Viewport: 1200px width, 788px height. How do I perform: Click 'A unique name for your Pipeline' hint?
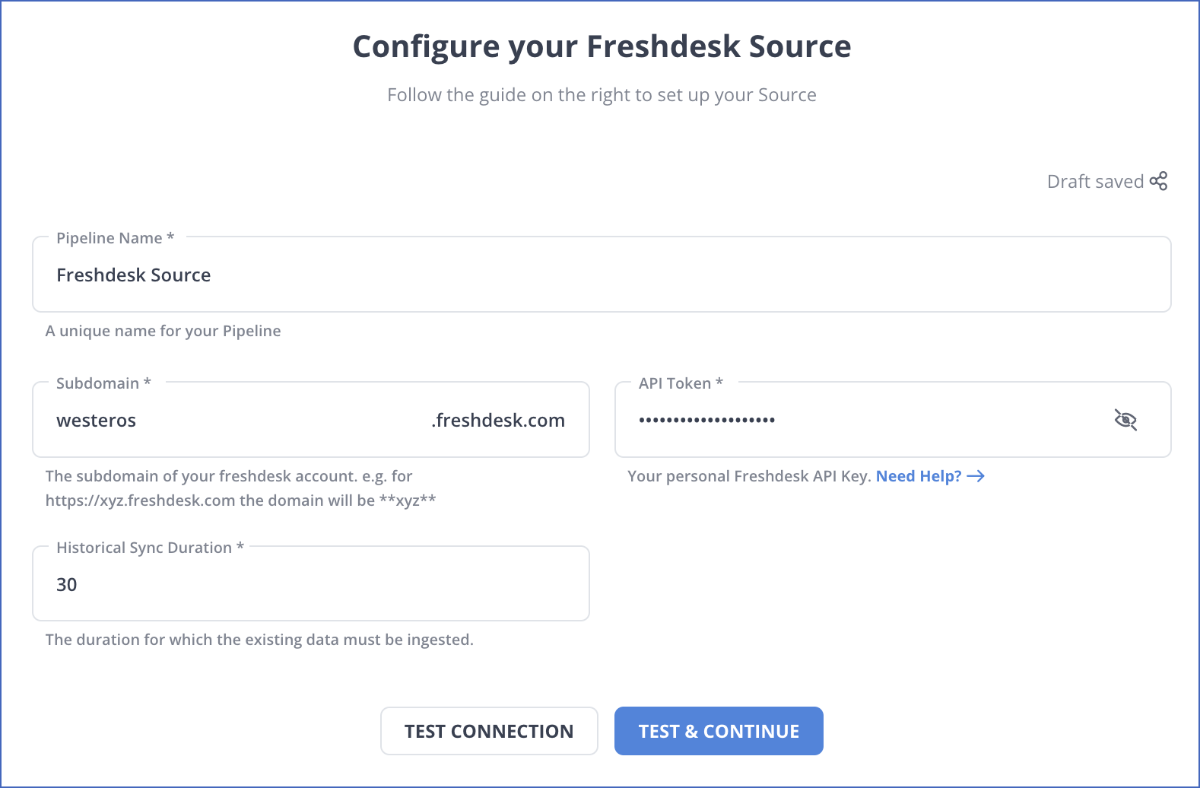pyautogui.click(x=163, y=331)
